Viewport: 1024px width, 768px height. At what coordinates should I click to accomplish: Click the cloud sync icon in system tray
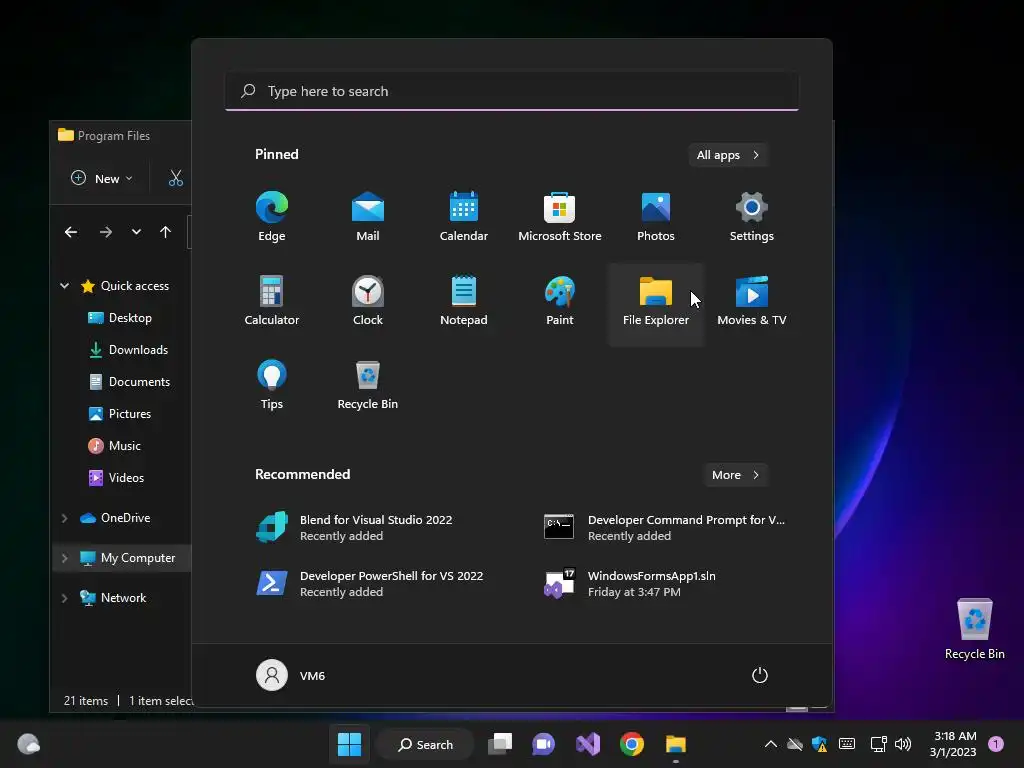point(795,744)
